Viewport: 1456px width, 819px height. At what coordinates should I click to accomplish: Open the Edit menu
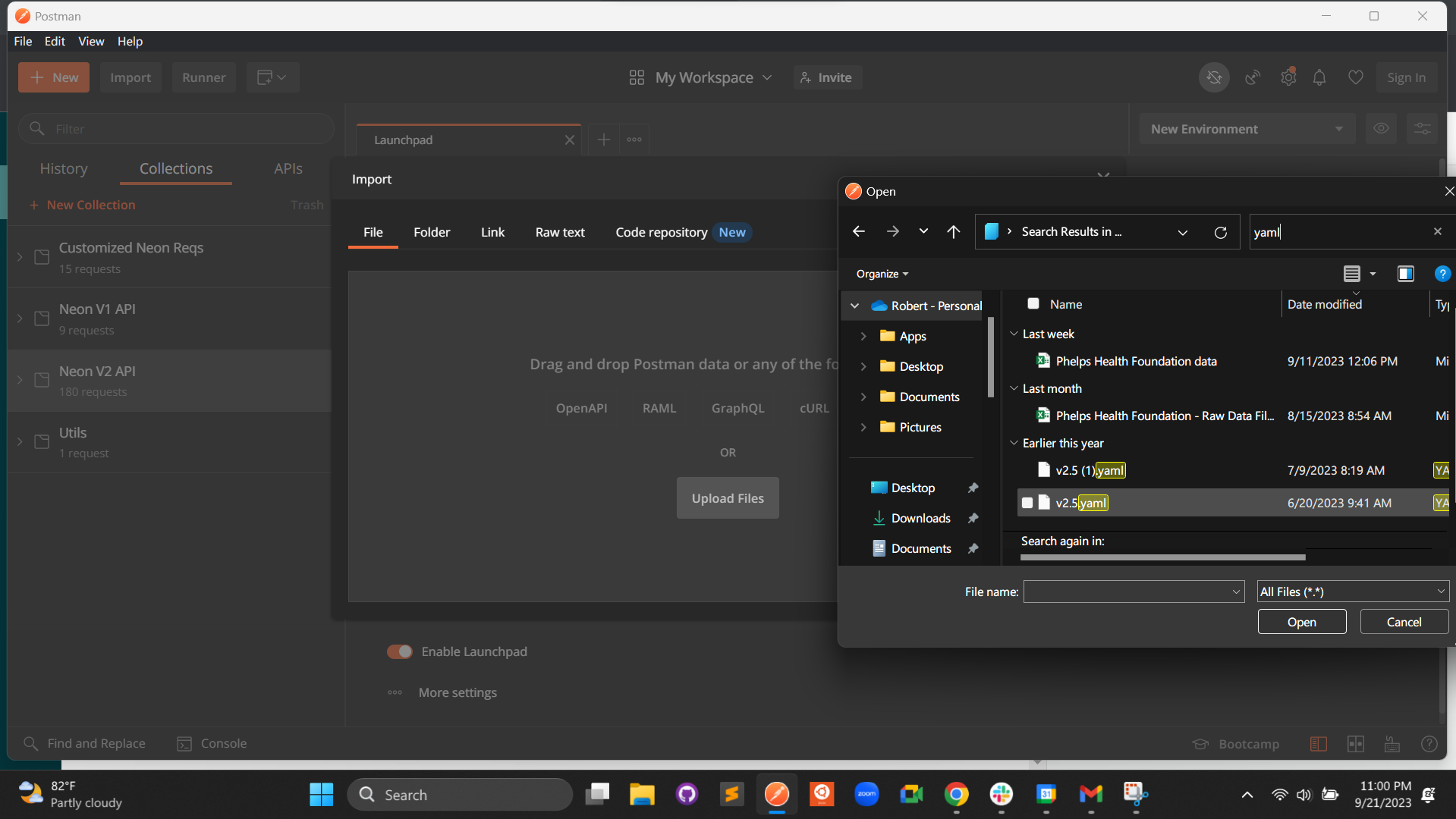55,41
